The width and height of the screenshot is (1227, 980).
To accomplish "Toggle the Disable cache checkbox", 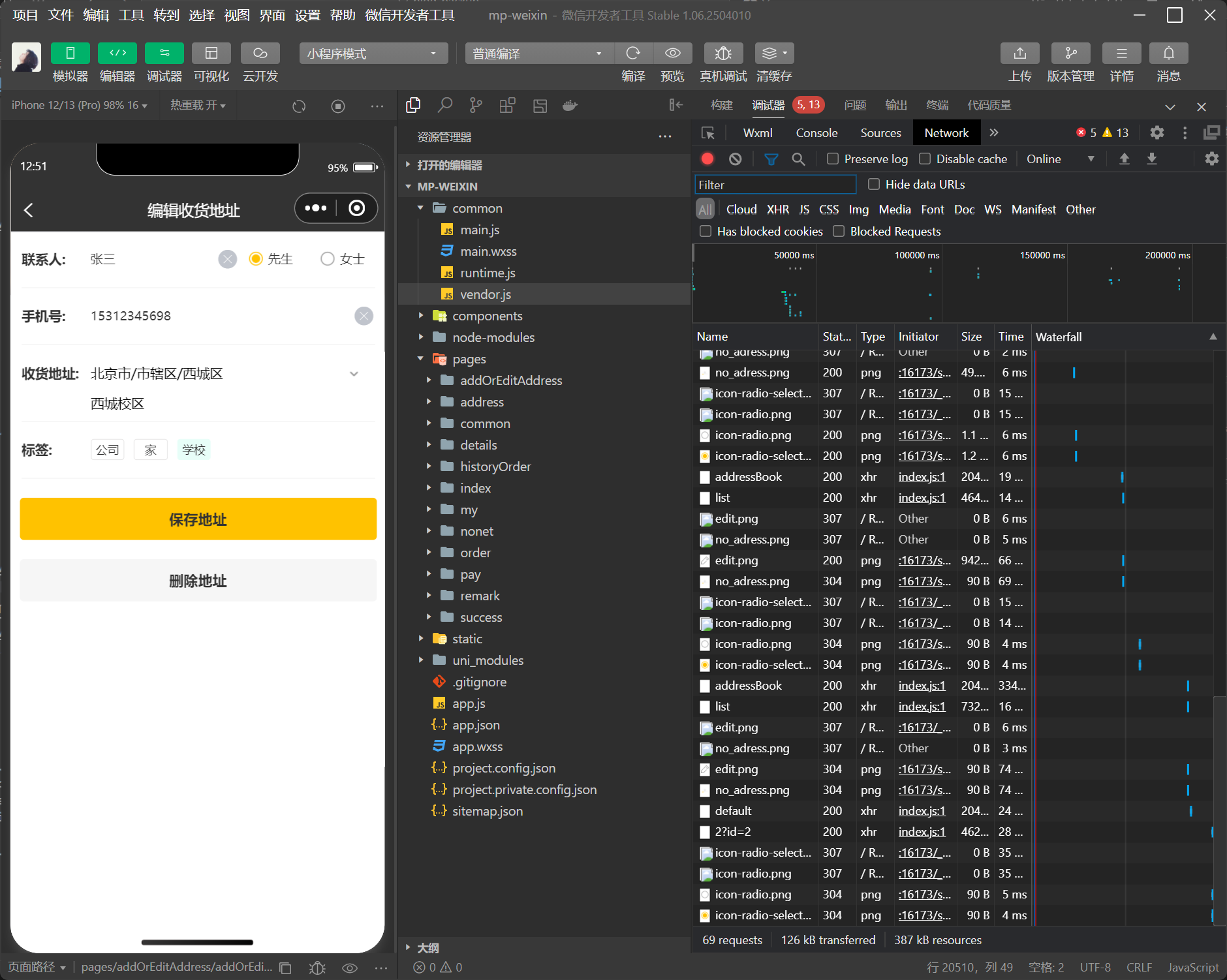I will point(925,159).
